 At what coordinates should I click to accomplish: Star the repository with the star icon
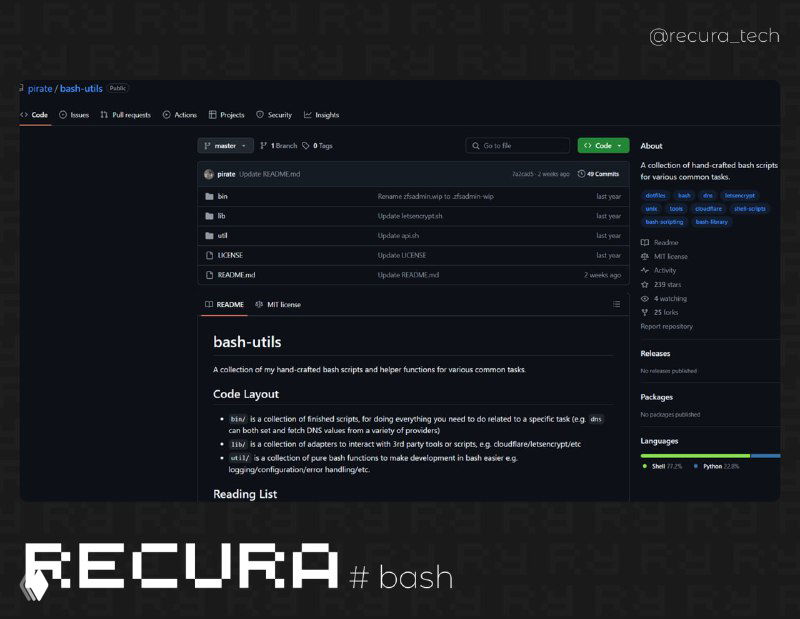point(646,283)
